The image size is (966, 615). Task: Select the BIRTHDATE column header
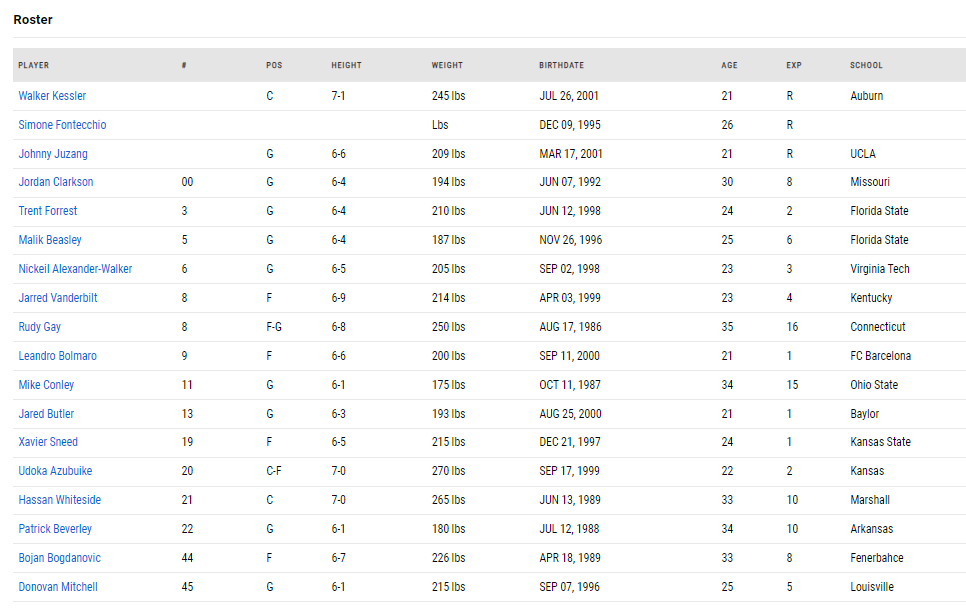pyautogui.click(x=561, y=65)
